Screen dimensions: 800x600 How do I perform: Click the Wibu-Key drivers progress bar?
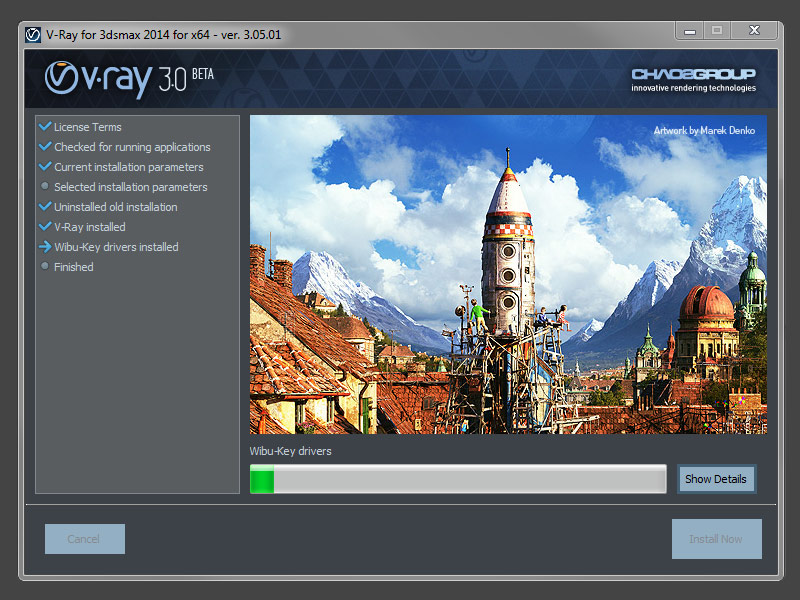click(x=458, y=479)
